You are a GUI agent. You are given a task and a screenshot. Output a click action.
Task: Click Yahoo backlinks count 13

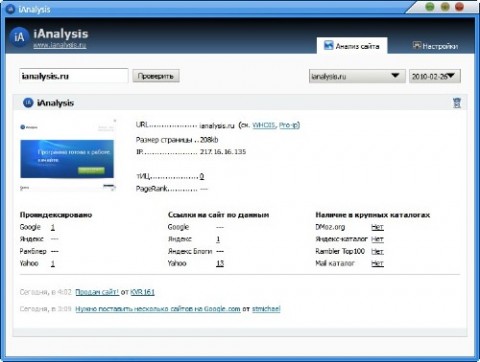tap(220, 264)
